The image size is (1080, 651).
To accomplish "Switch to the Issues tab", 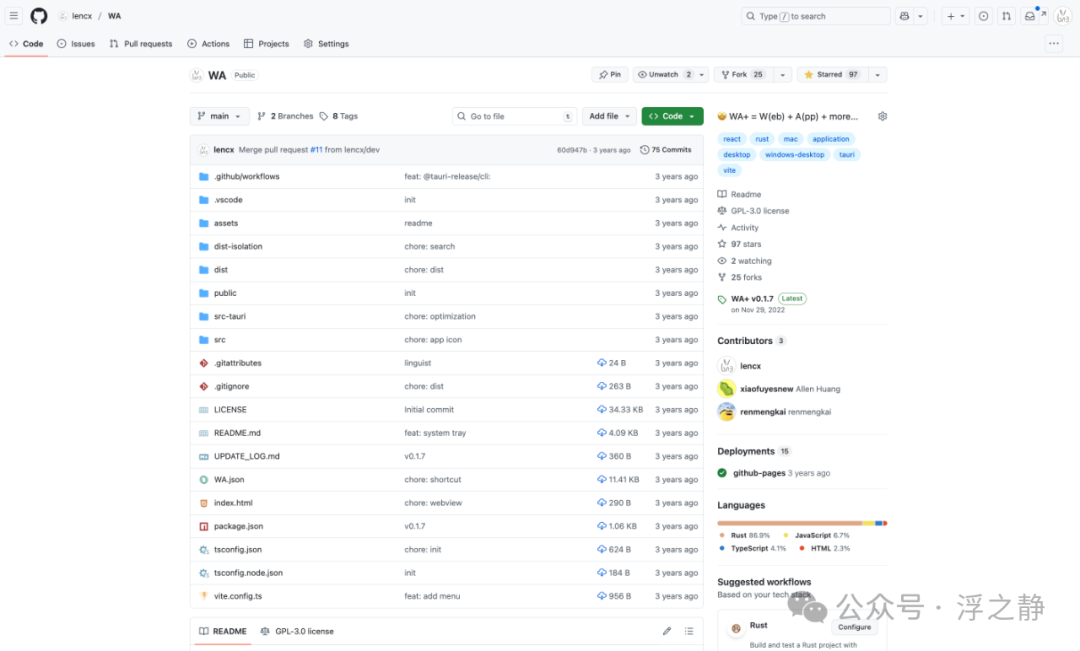I will tap(76, 43).
